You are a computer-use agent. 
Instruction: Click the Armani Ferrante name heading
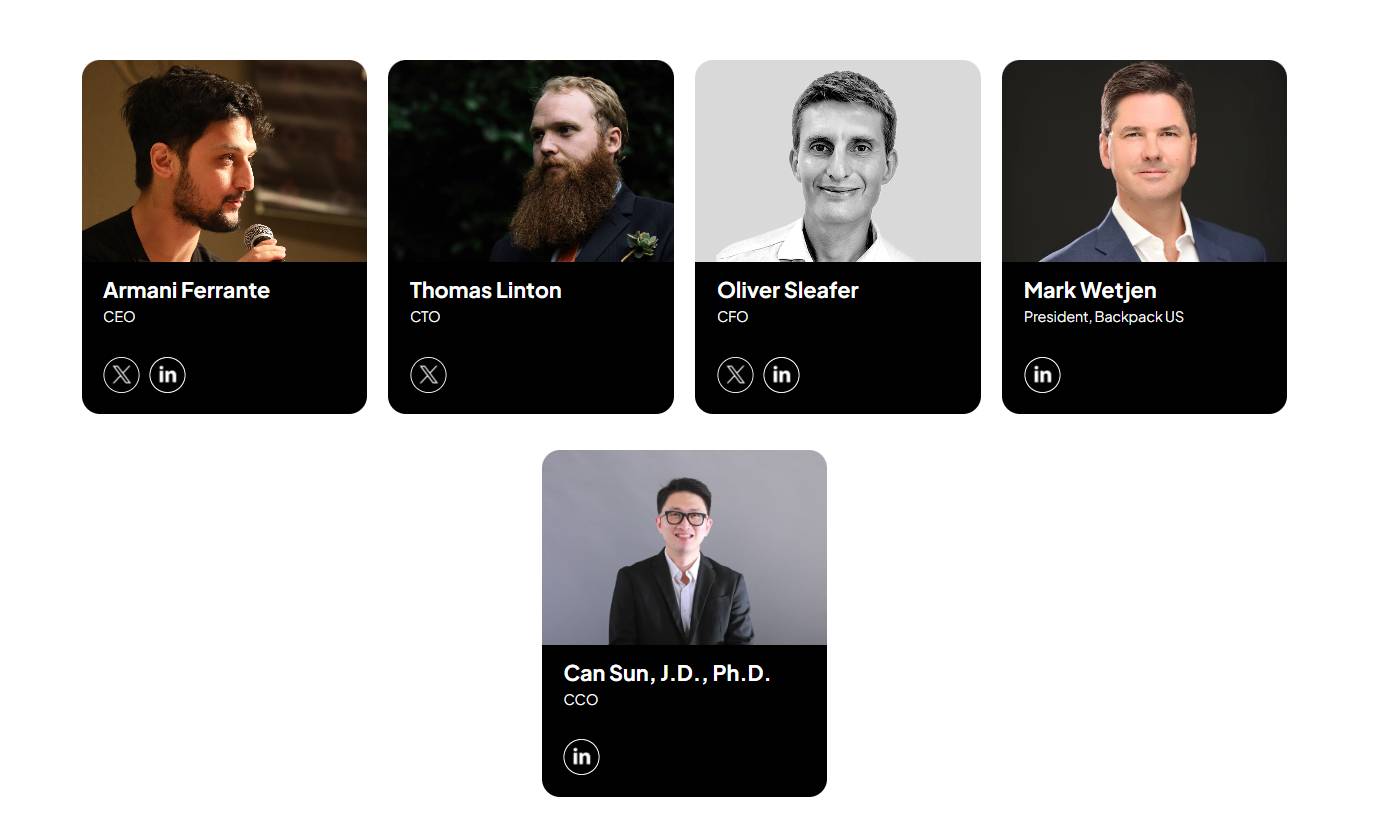point(186,290)
